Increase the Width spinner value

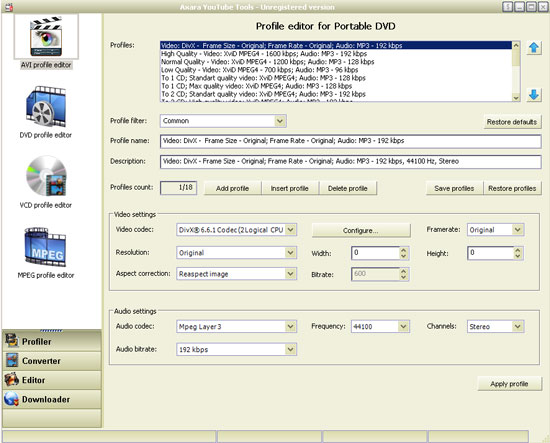(x=404, y=250)
